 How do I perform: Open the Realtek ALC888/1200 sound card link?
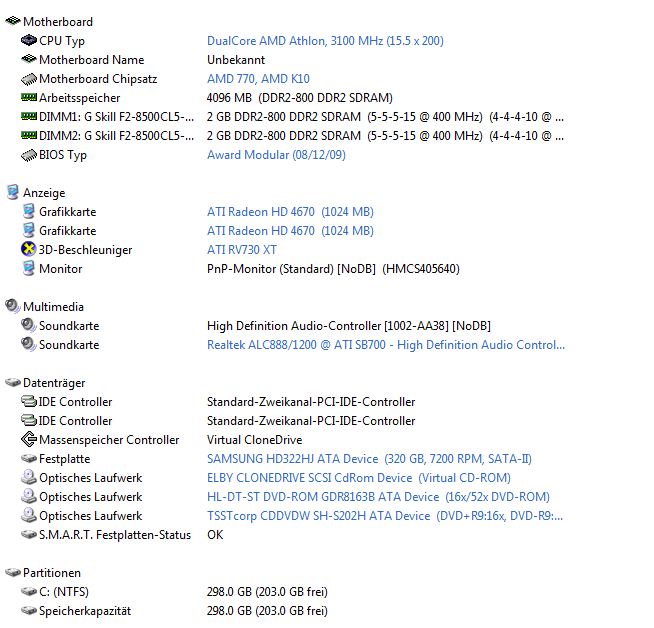(x=386, y=345)
